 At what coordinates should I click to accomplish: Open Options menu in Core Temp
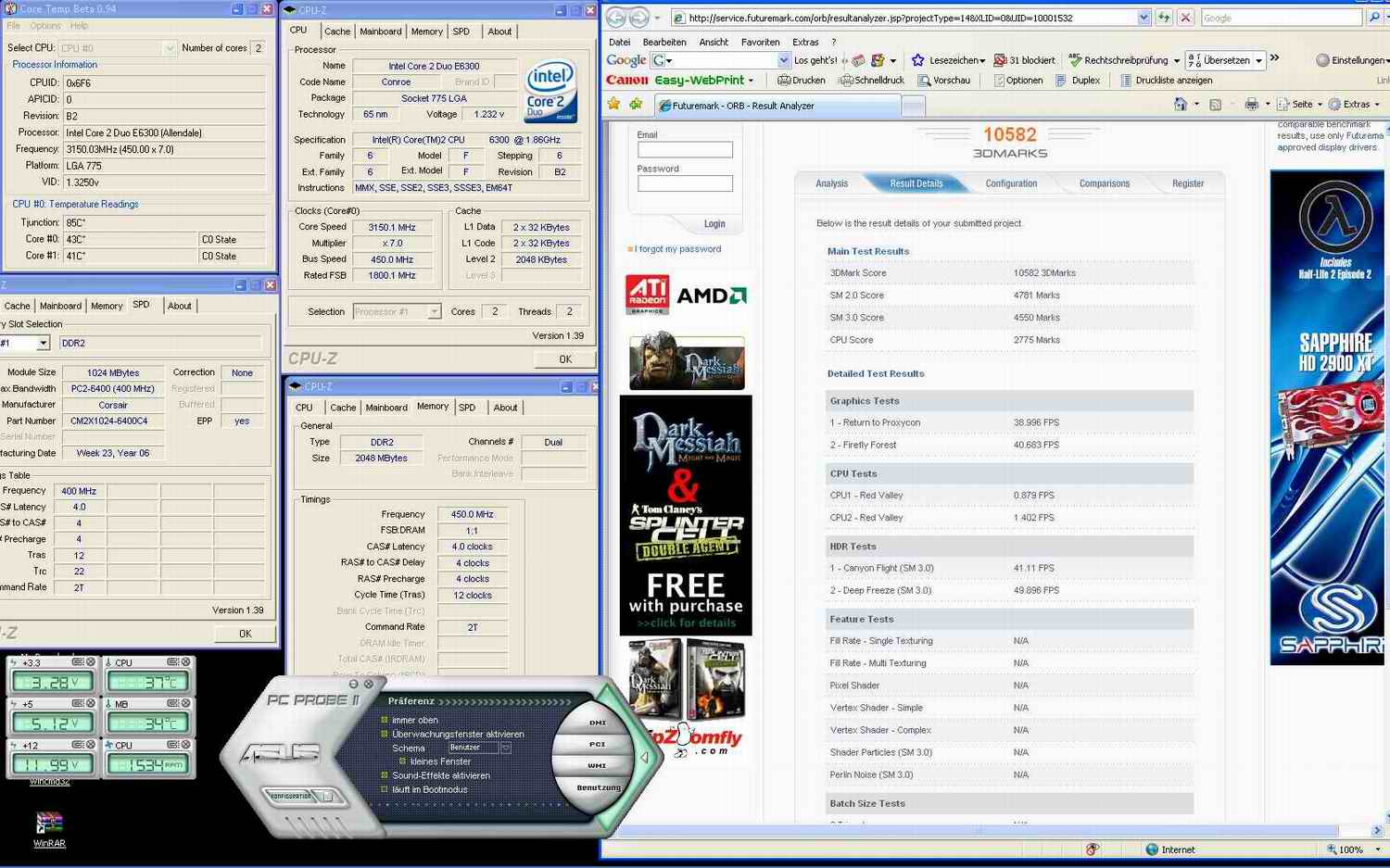[45, 26]
